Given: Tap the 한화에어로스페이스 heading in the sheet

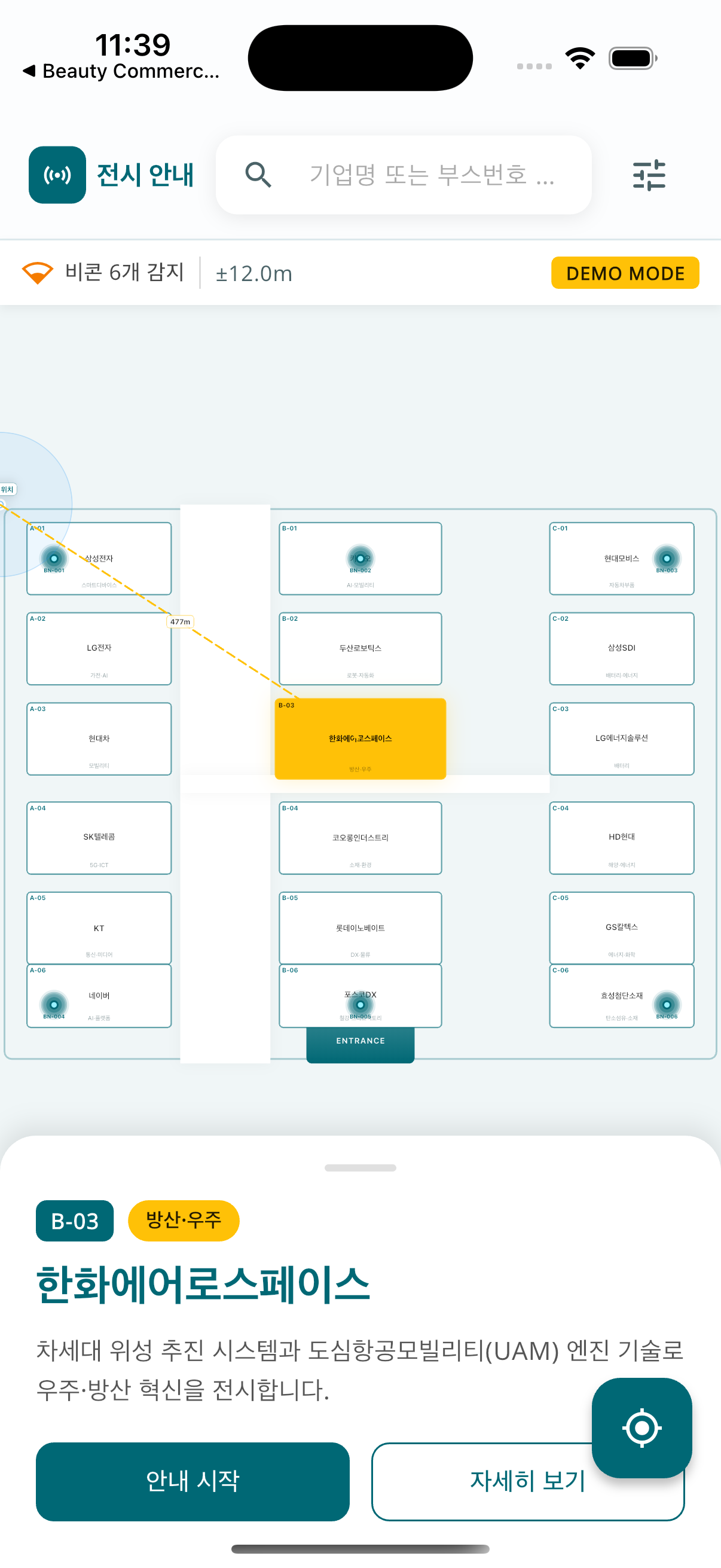Looking at the screenshot, I should pos(203,1285).
